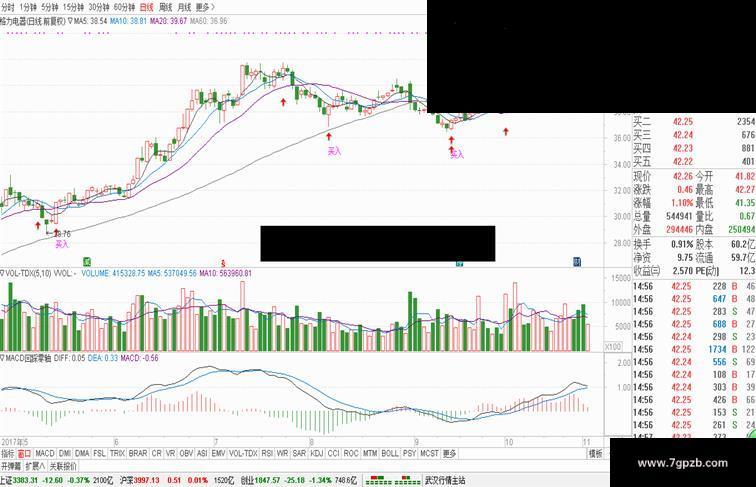Choose DMI indicator
The width and height of the screenshot is (756, 487).
coord(65,454)
